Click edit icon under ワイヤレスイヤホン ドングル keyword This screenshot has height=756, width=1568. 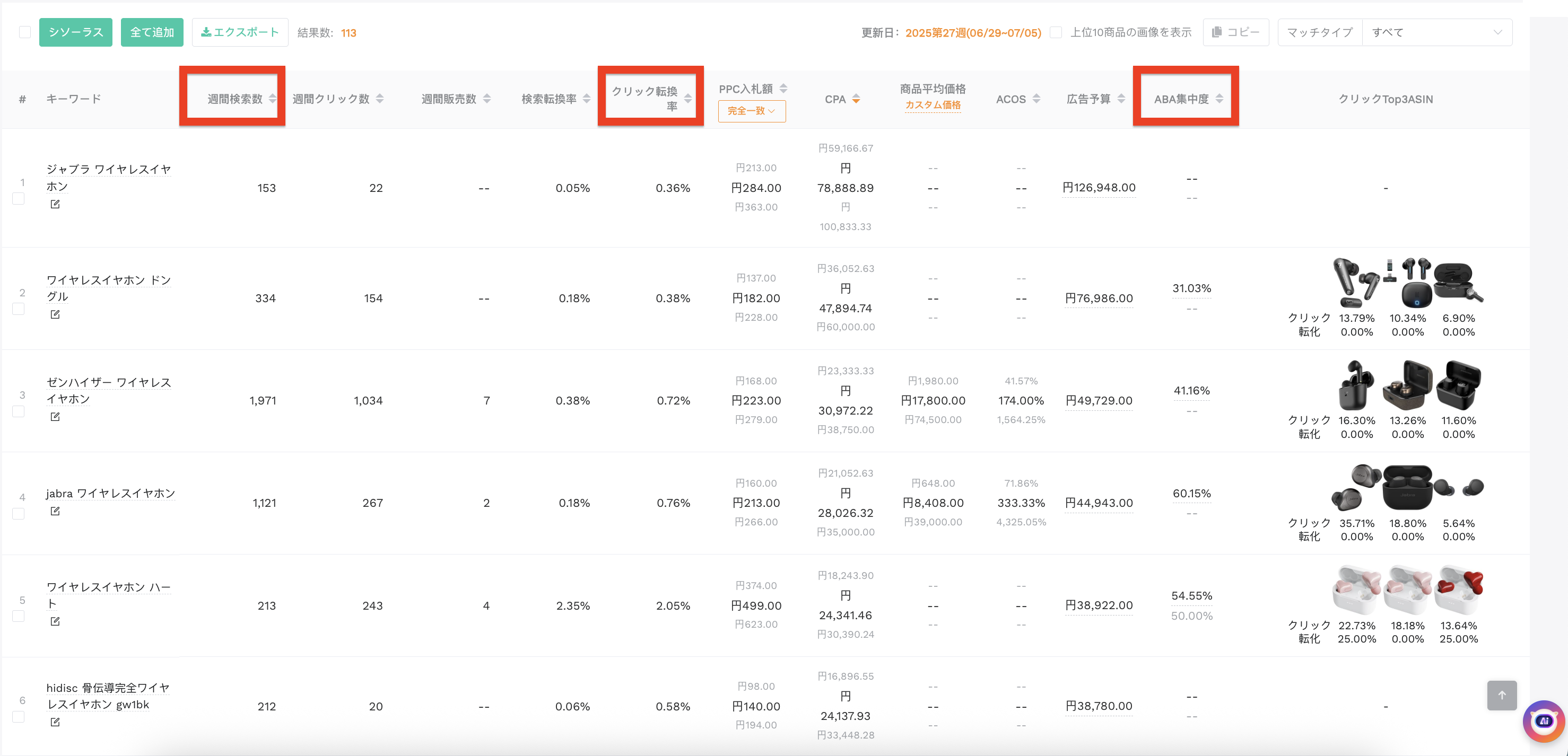55,314
